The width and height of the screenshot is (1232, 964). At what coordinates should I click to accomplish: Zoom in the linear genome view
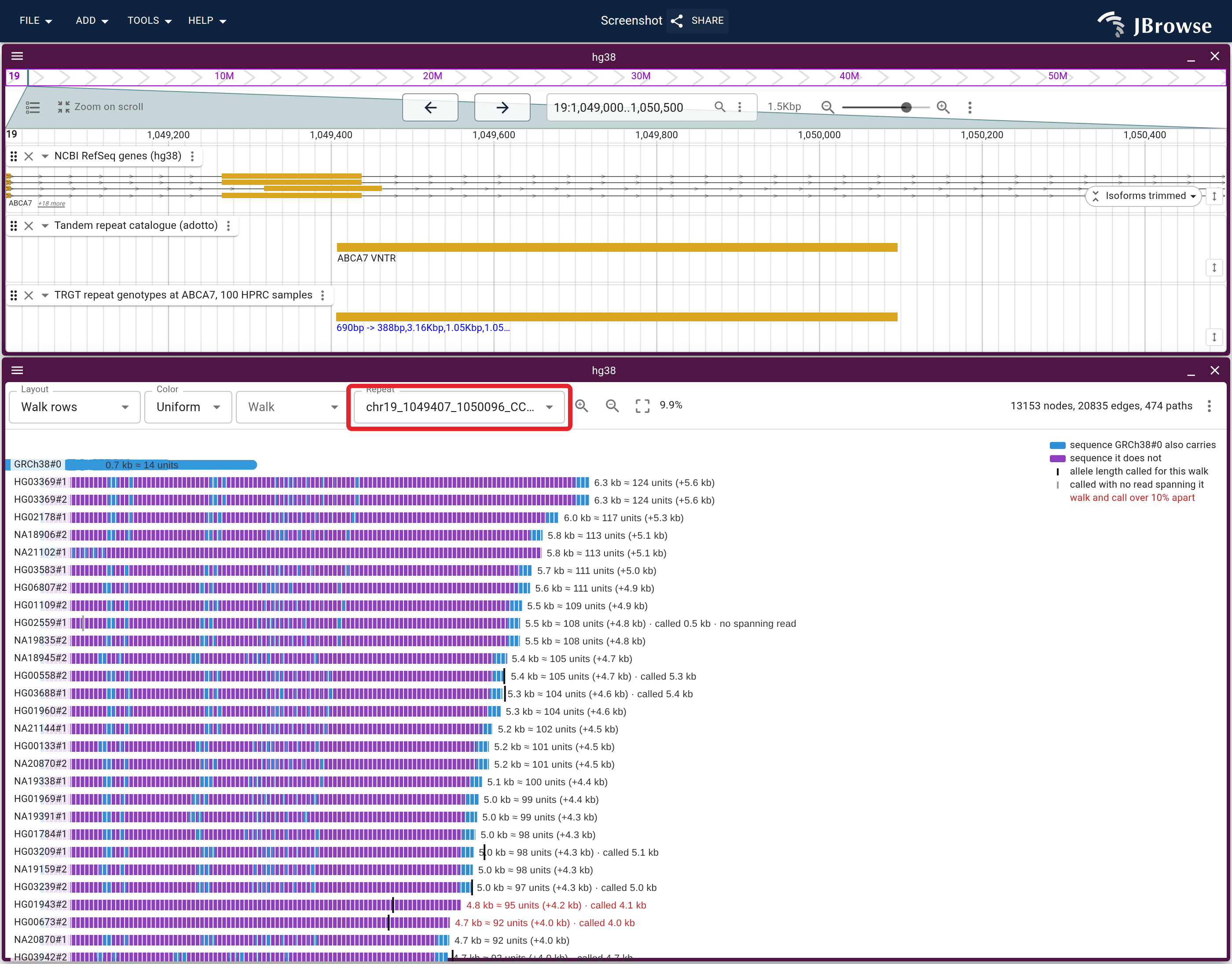(943, 107)
